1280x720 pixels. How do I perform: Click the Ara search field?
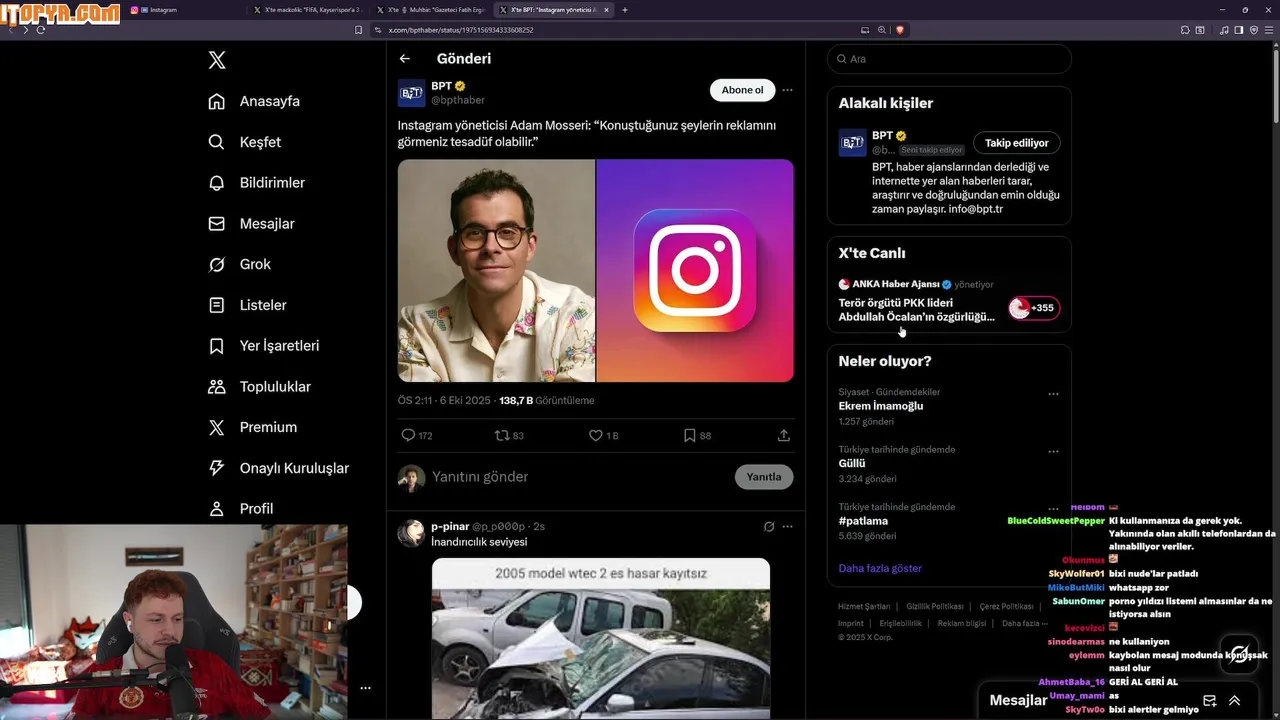949,59
